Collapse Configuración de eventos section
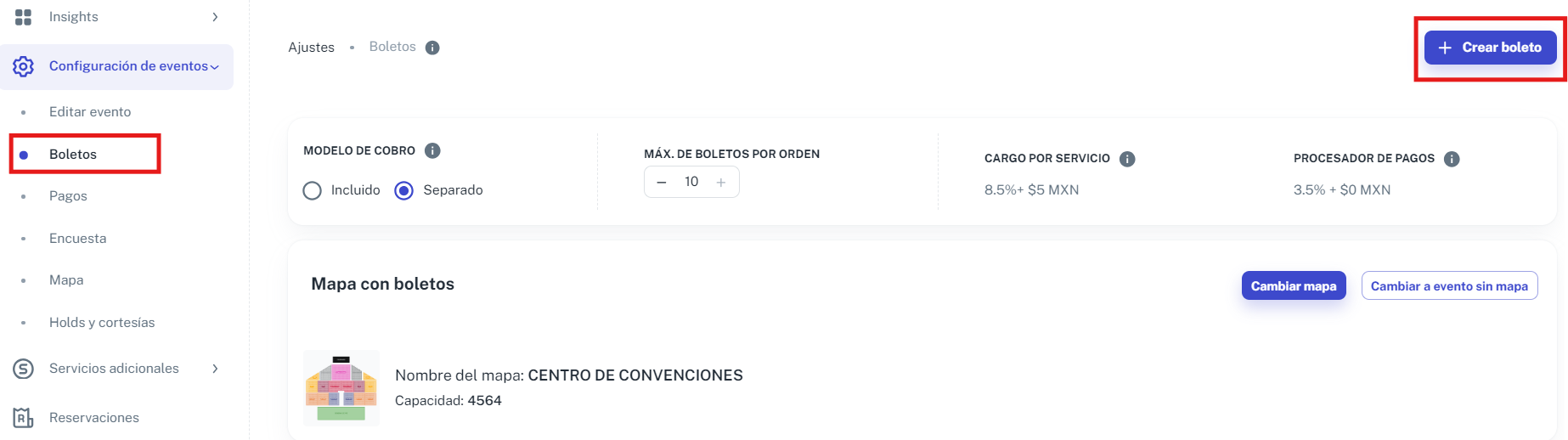Screen dimensions: 1568x440 pyautogui.click(x=215, y=67)
